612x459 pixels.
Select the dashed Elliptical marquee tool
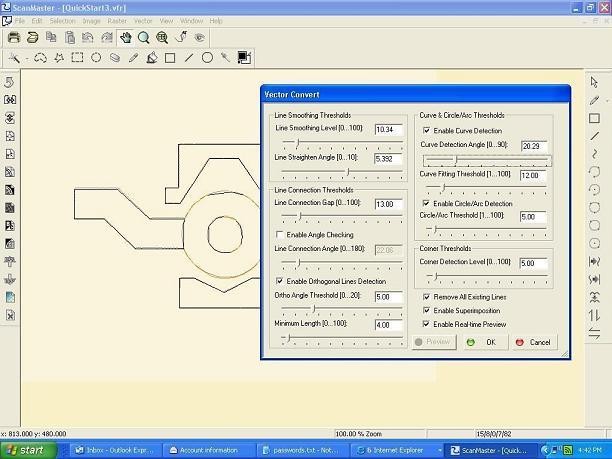pos(96,58)
